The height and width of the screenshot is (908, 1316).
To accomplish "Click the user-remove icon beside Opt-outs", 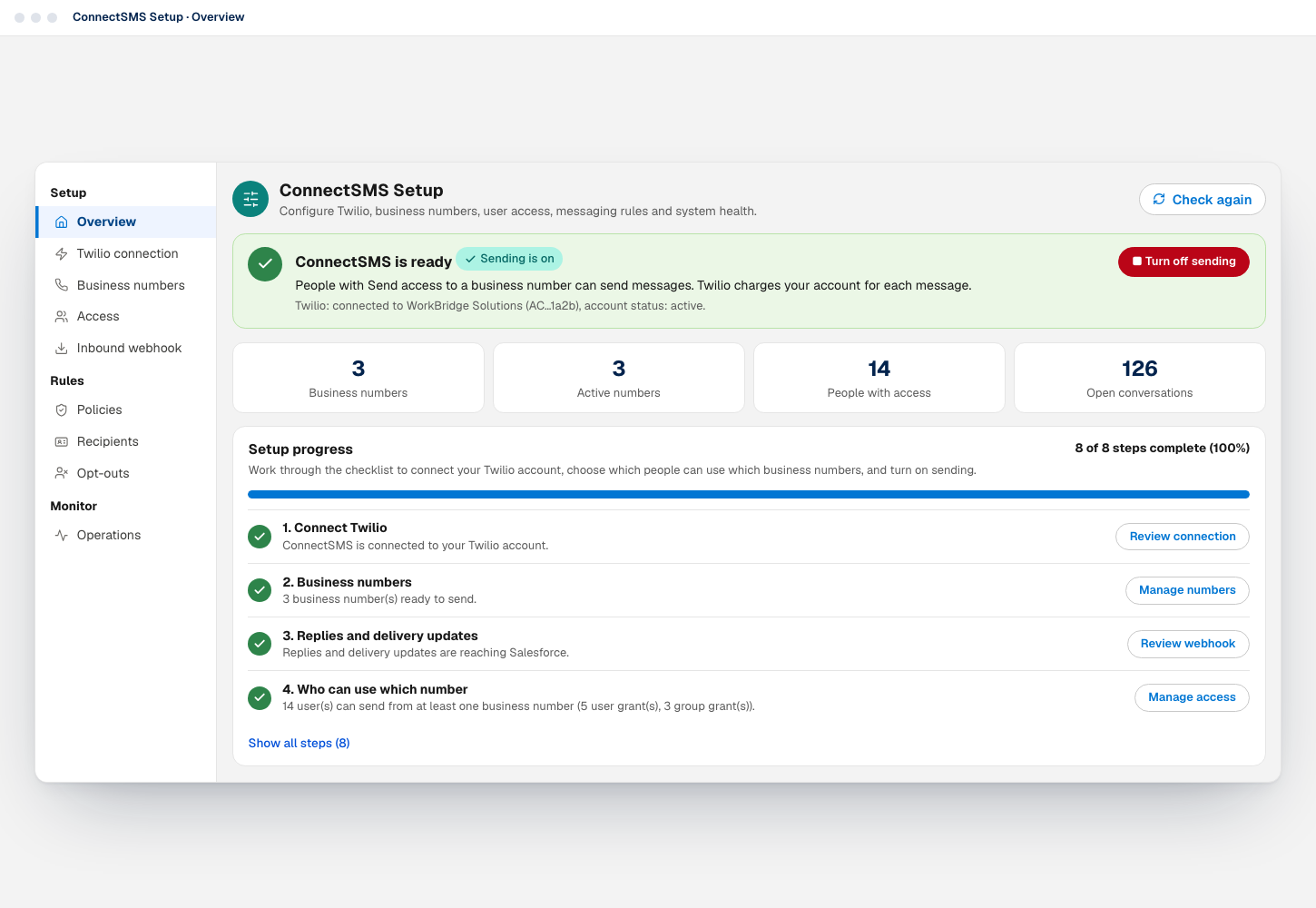I will pyautogui.click(x=62, y=473).
